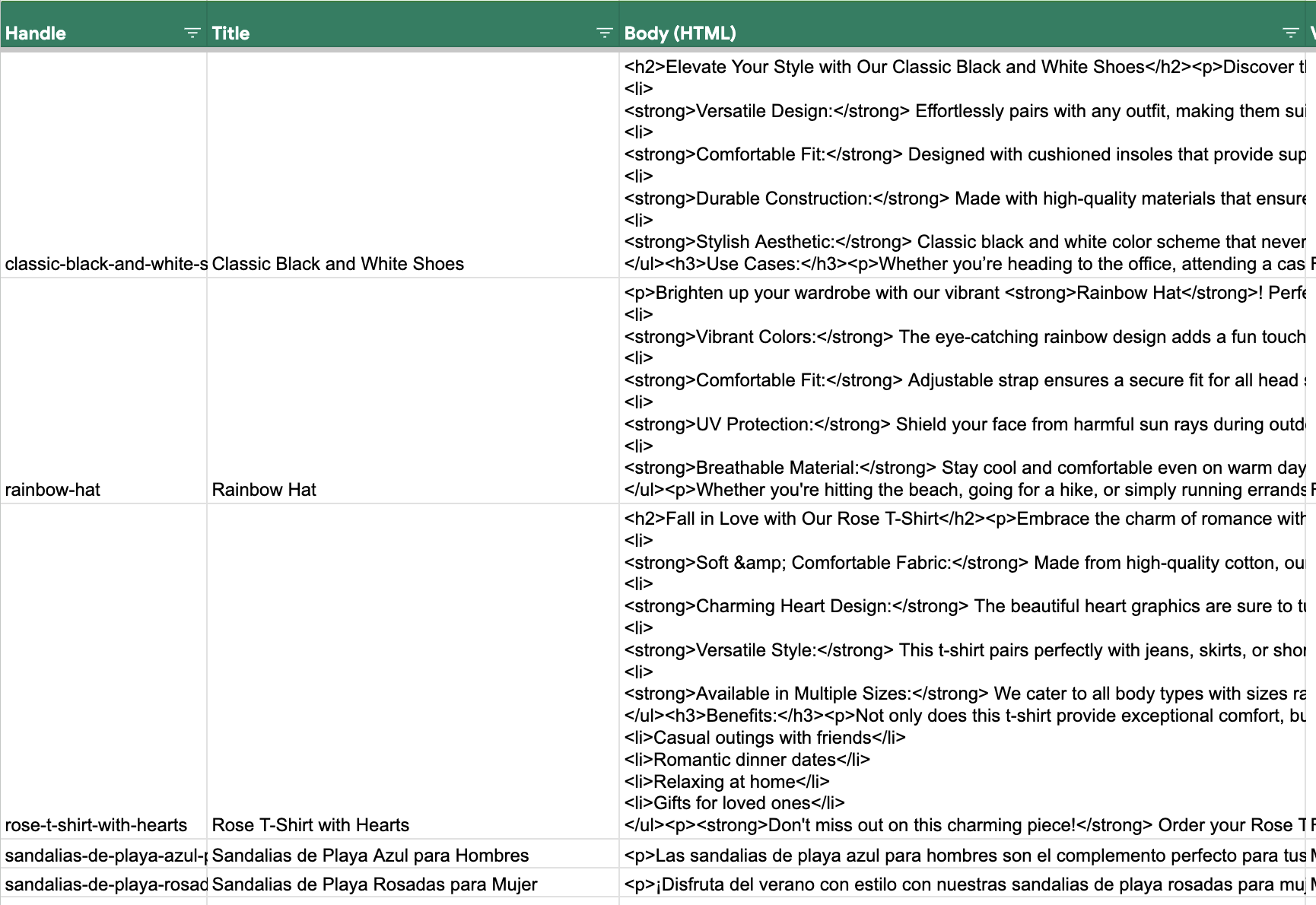Select Sandalias de Playa Azul para Hombres cell
Viewport: 1316px width, 905px height.
tap(413, 854)
